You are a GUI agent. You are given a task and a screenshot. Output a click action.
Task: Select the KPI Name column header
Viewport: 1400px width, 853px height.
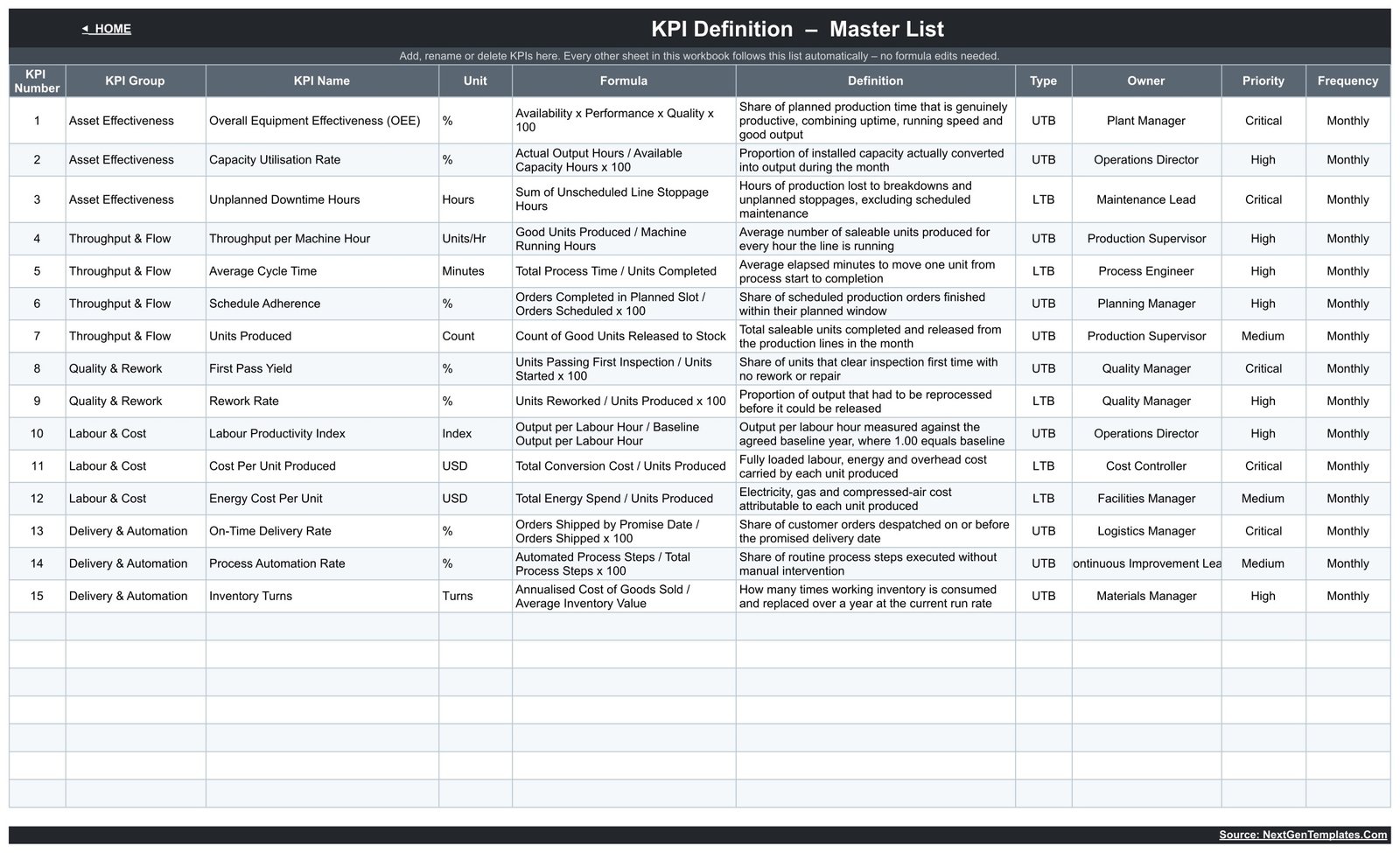pyautogui.click(x=322, y=80)
